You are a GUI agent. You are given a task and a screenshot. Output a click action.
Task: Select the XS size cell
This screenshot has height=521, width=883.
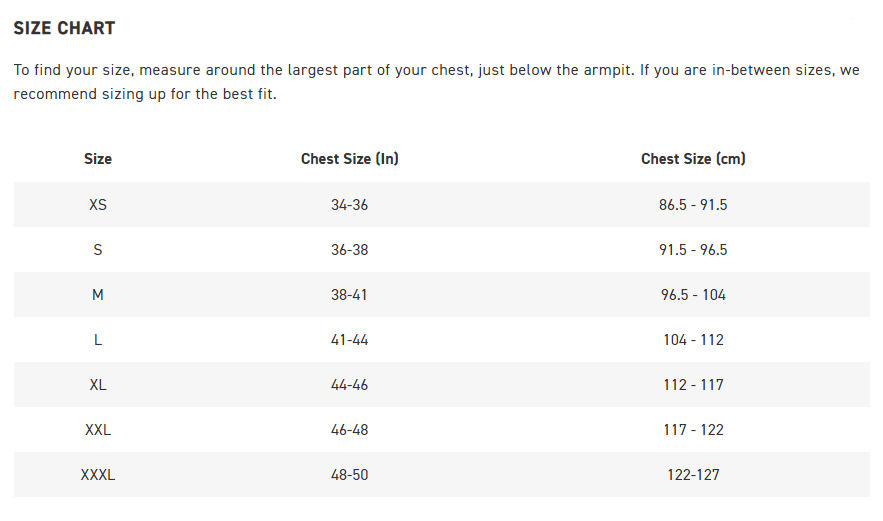click(98, 205)
